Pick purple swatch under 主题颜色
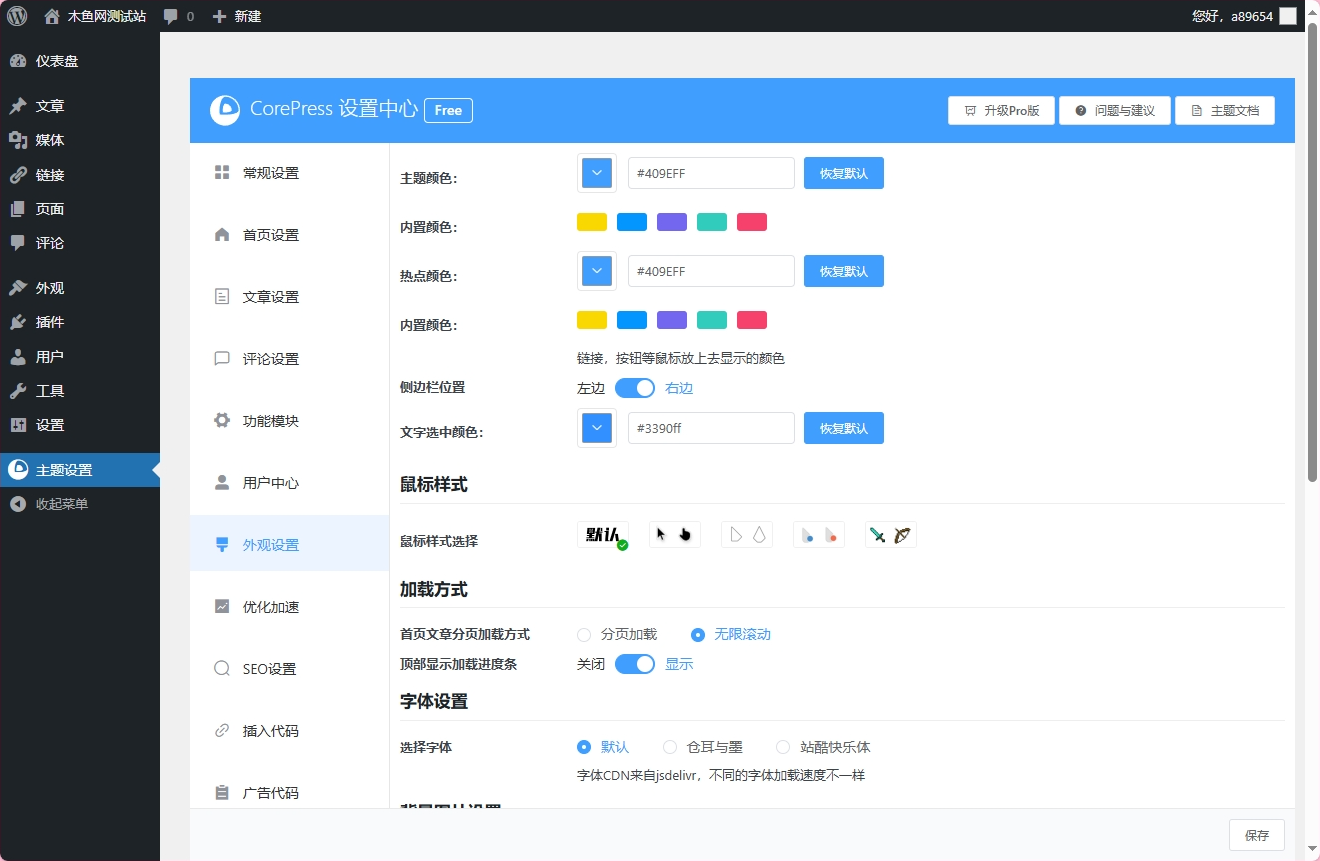The image size is (1320, 861). pos(672,222)
